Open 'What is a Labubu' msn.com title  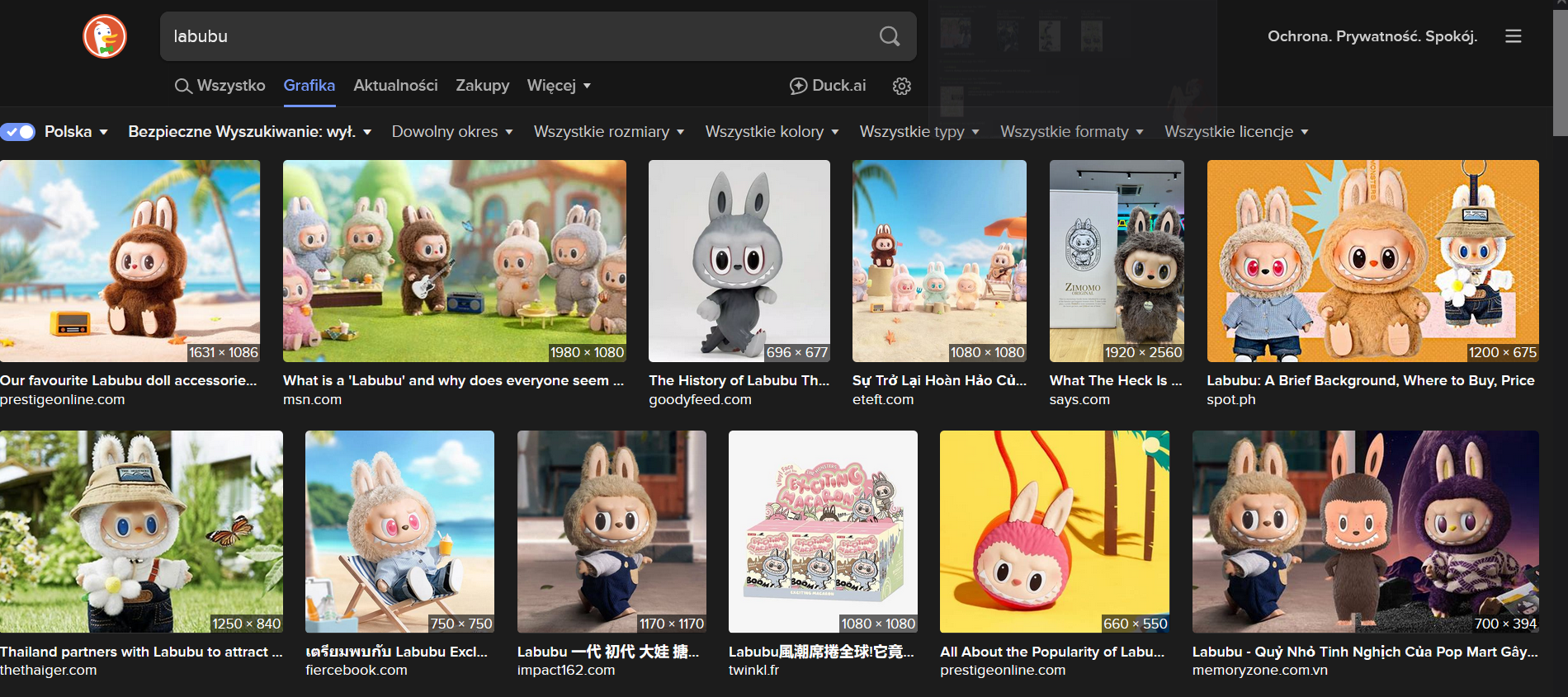click(453, 380)
